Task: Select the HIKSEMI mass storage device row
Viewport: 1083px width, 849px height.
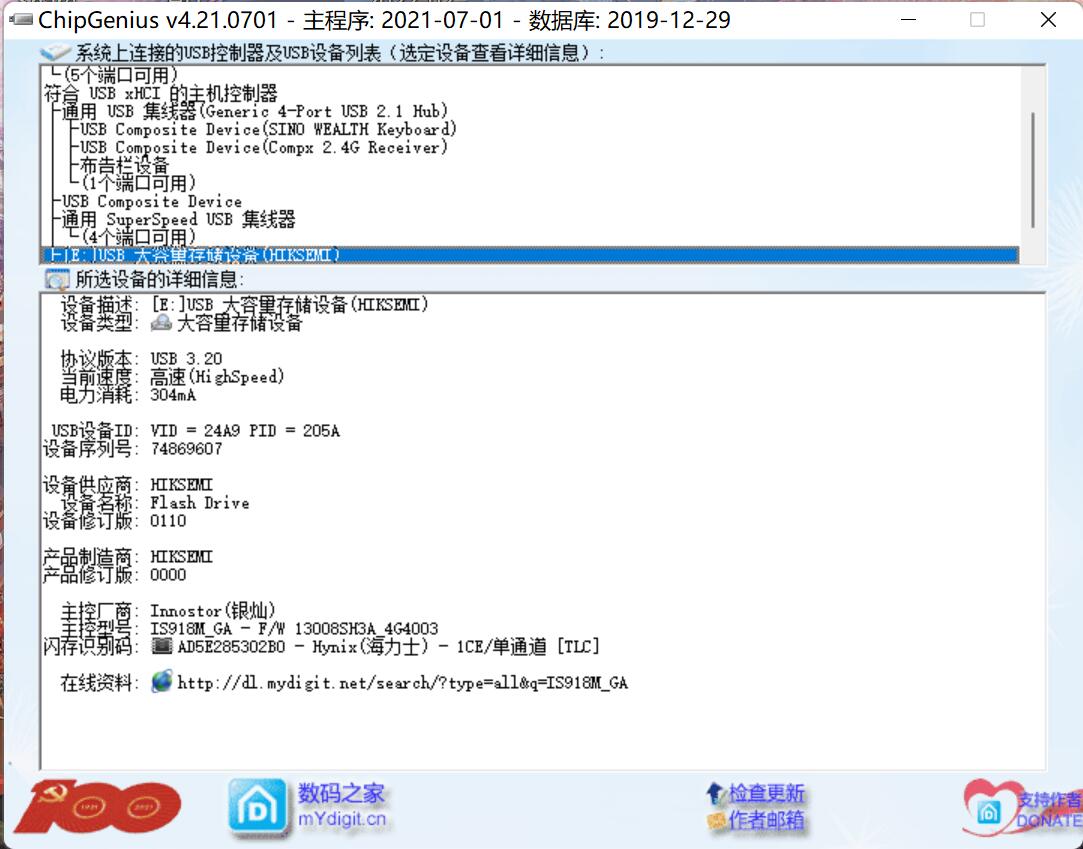Action: (530, 255)
